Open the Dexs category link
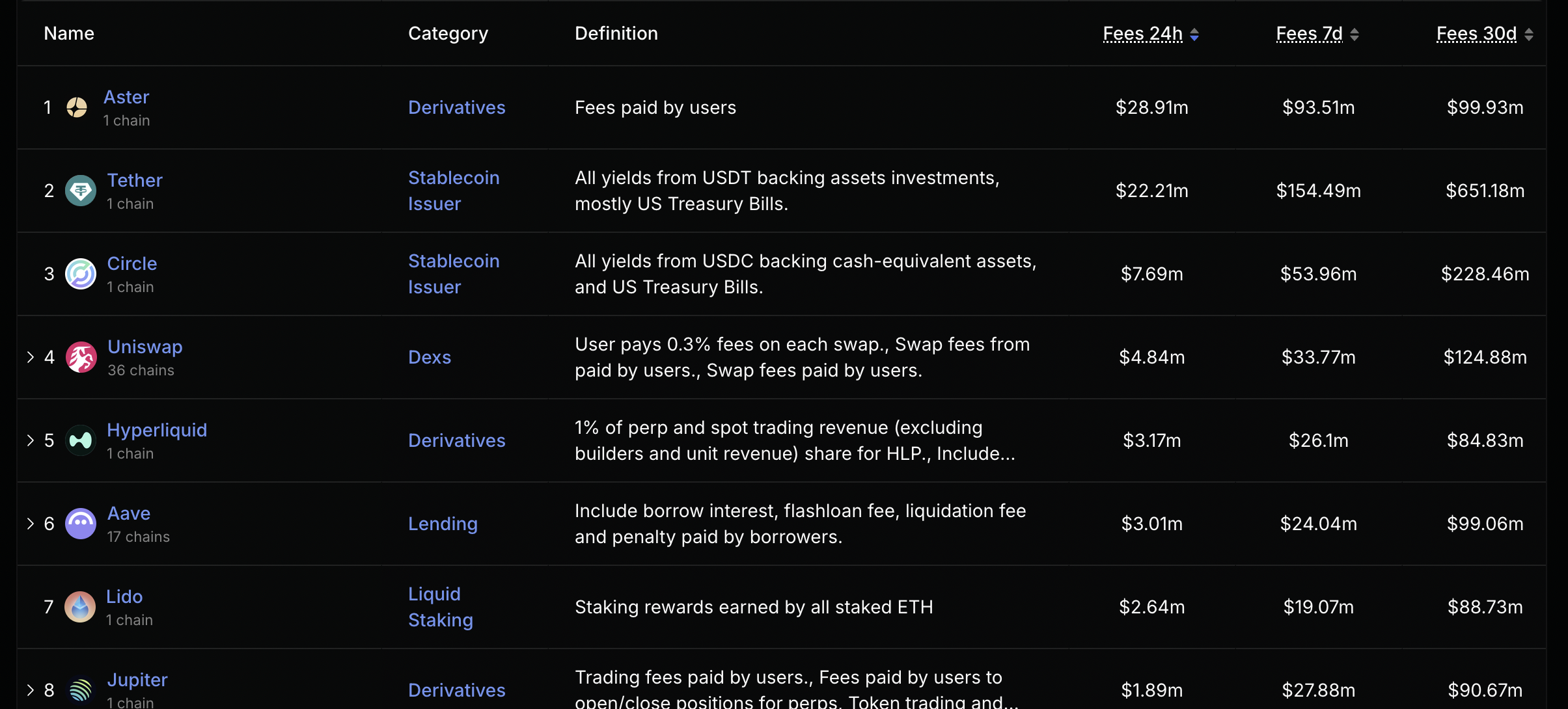The height and width of the screenshot is (709, 1568). tap(430, 357)
